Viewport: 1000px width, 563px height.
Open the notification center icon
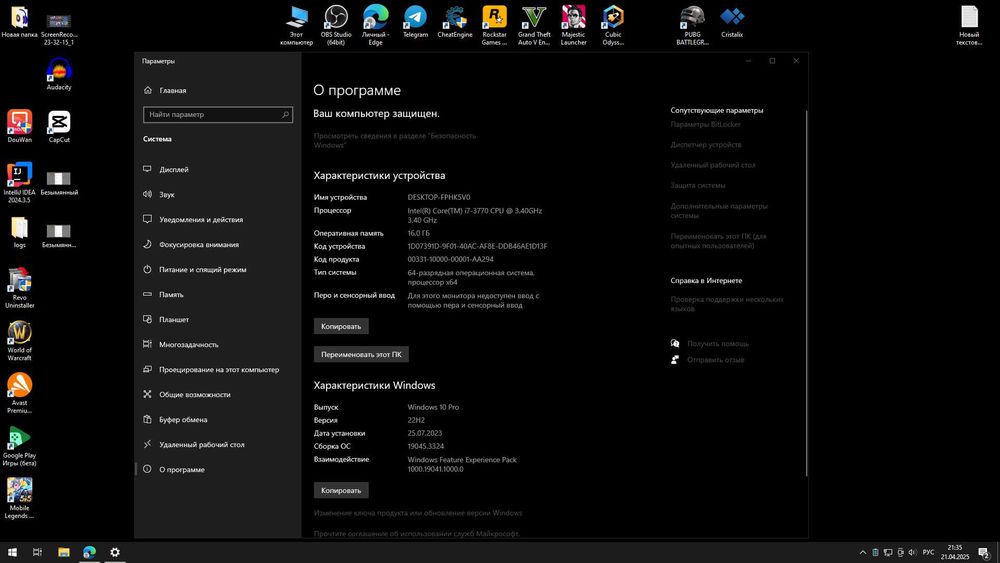983,552
